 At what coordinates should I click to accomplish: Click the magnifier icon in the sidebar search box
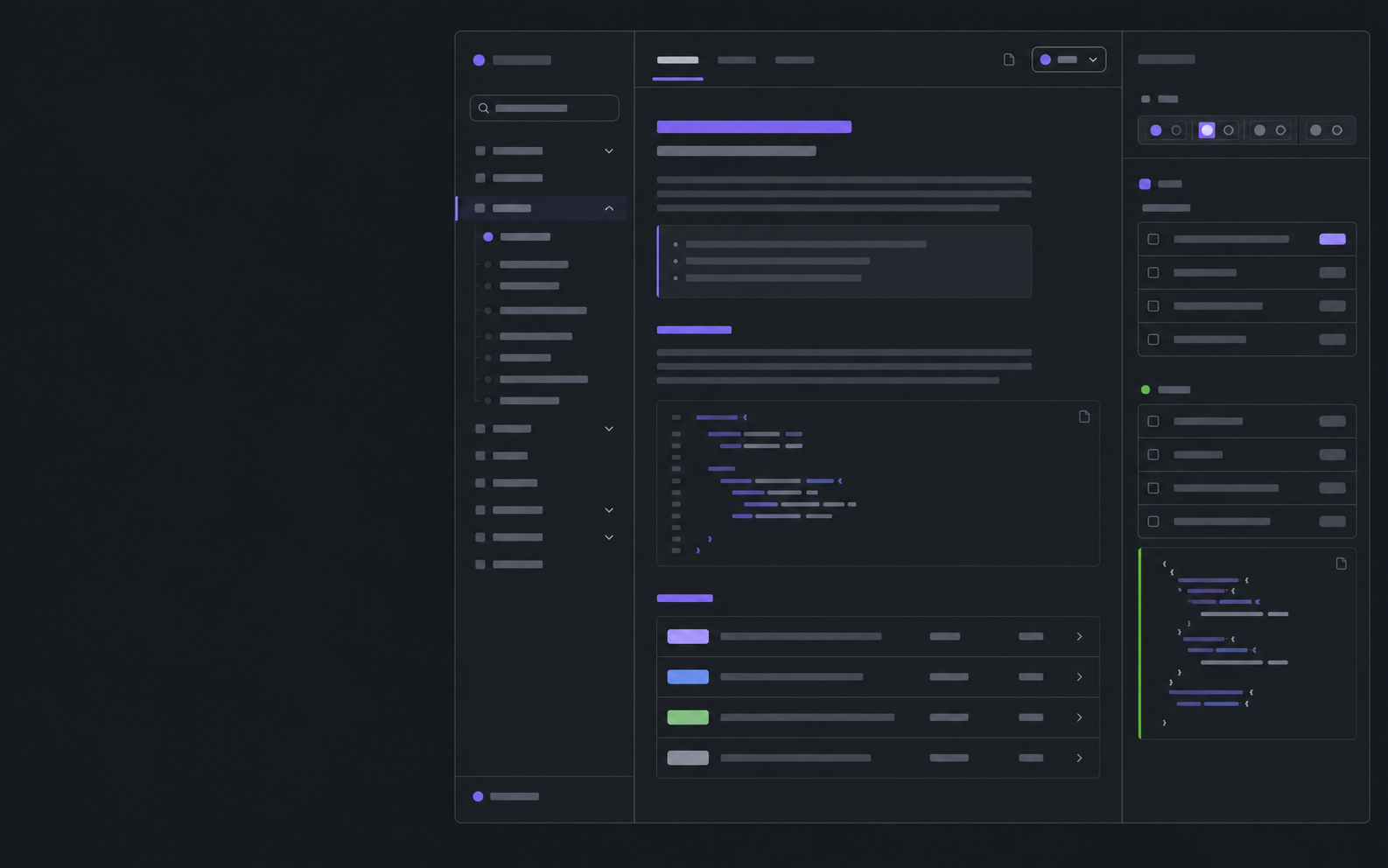click(484, 108)
